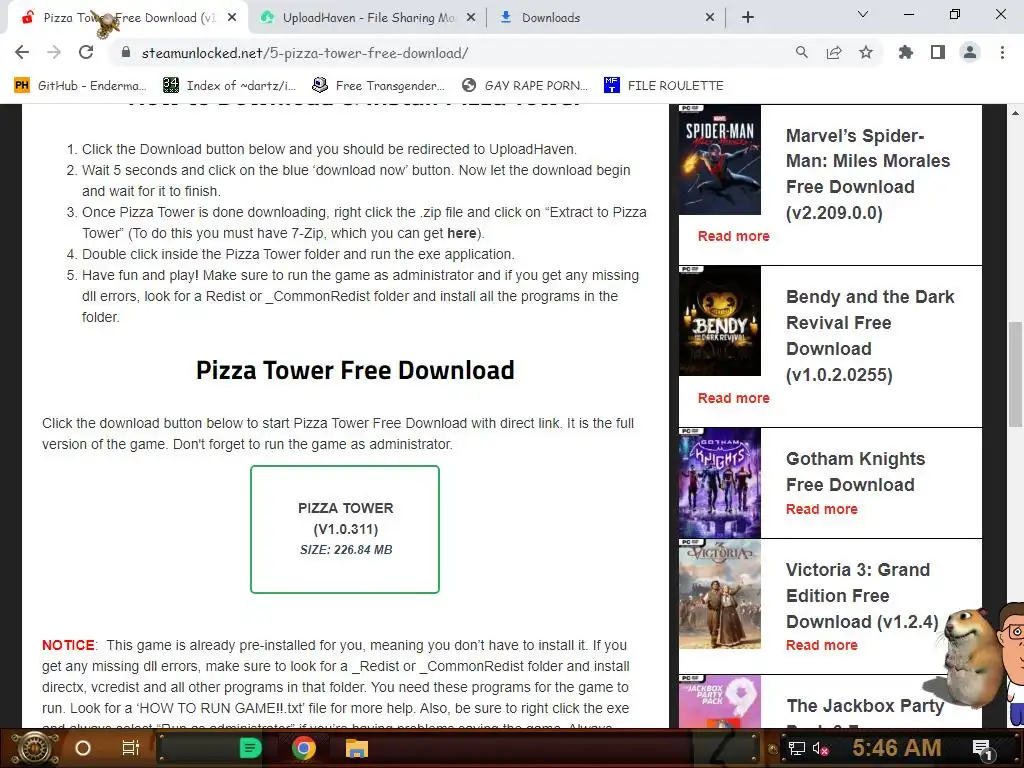
Task: Open Gotham Knights cover thumbnail
Action: point(720,483)
